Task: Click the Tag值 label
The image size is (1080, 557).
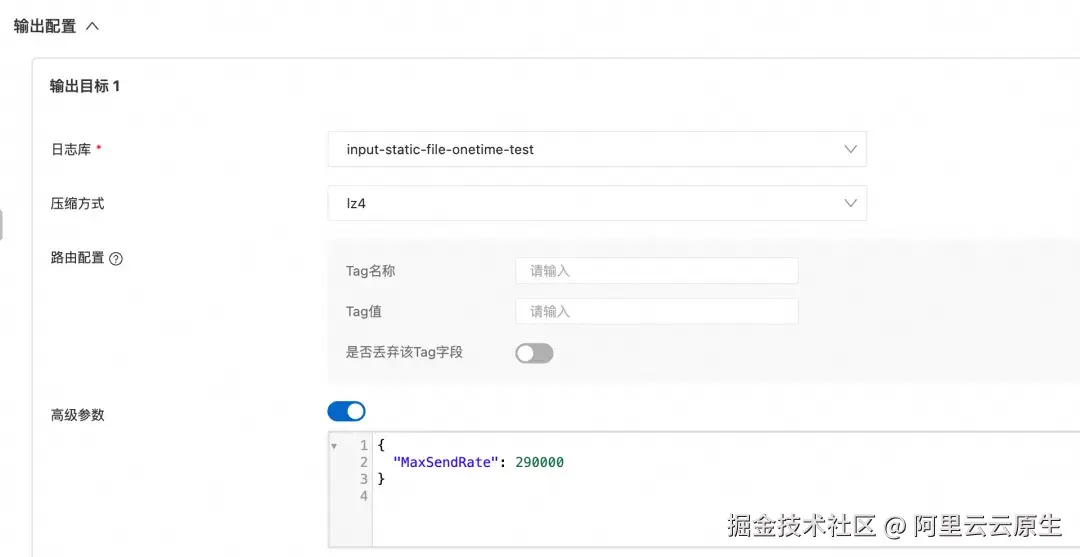Action: pos(364,311)
